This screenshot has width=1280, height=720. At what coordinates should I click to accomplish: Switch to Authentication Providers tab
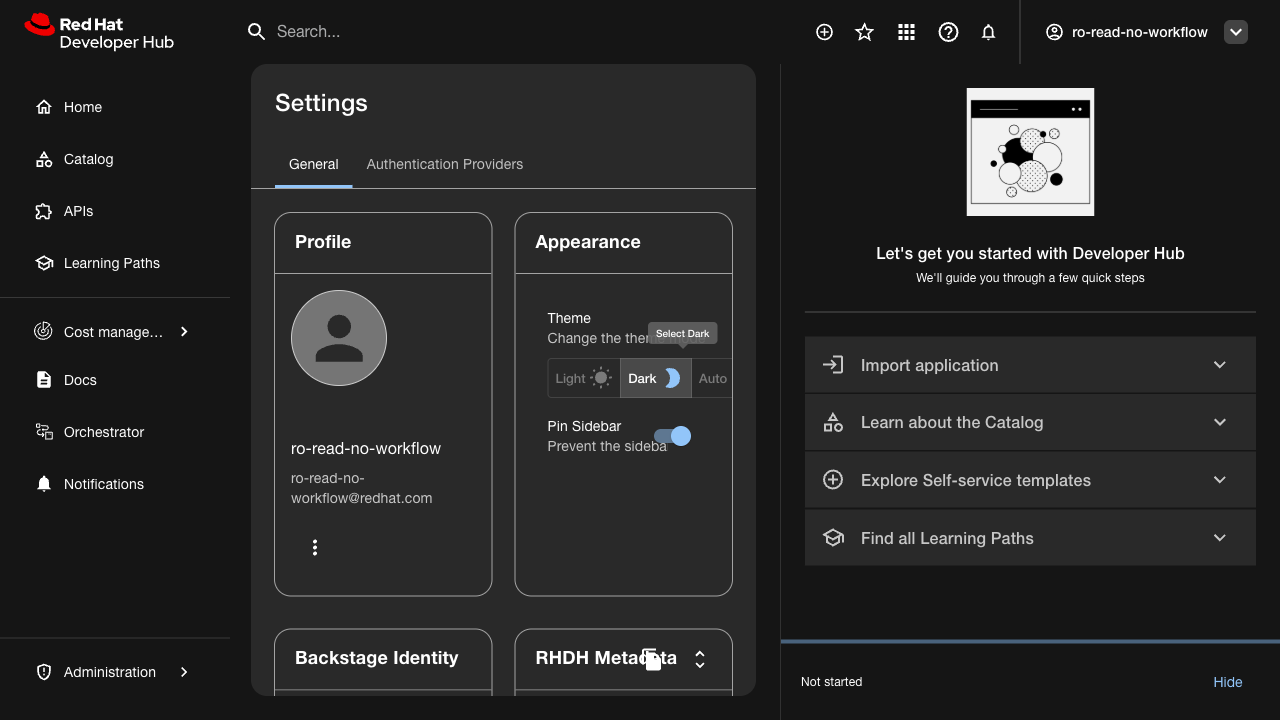(444, 164)
